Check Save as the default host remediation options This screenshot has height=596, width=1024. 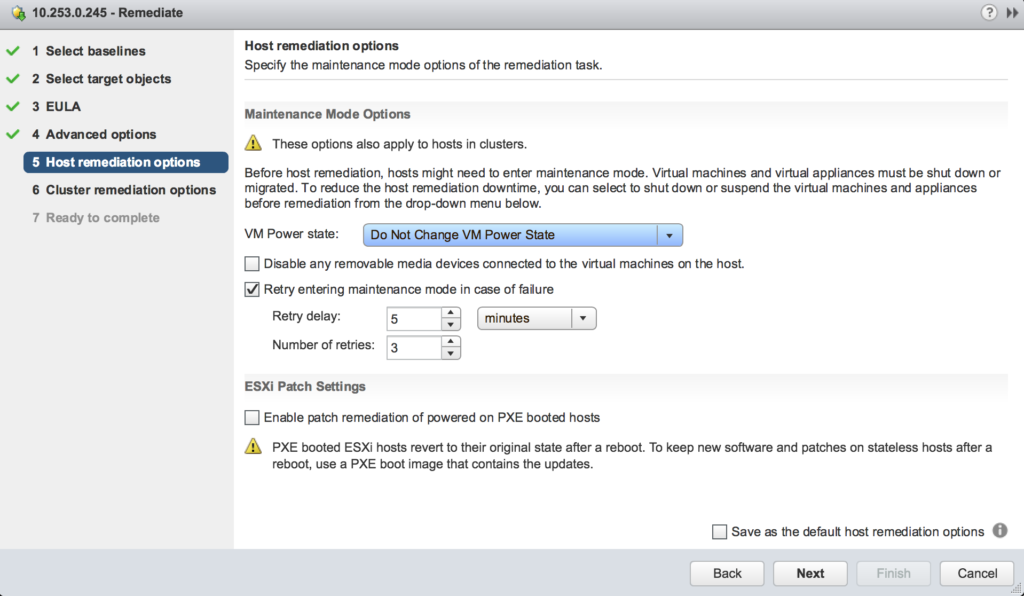click(x=719, y=531)
